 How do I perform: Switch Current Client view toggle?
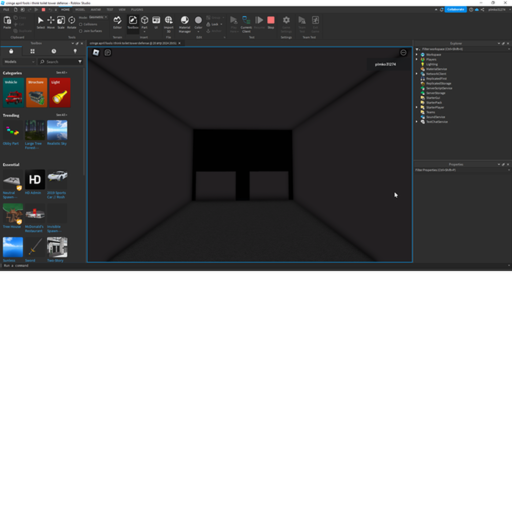[246, 24]
